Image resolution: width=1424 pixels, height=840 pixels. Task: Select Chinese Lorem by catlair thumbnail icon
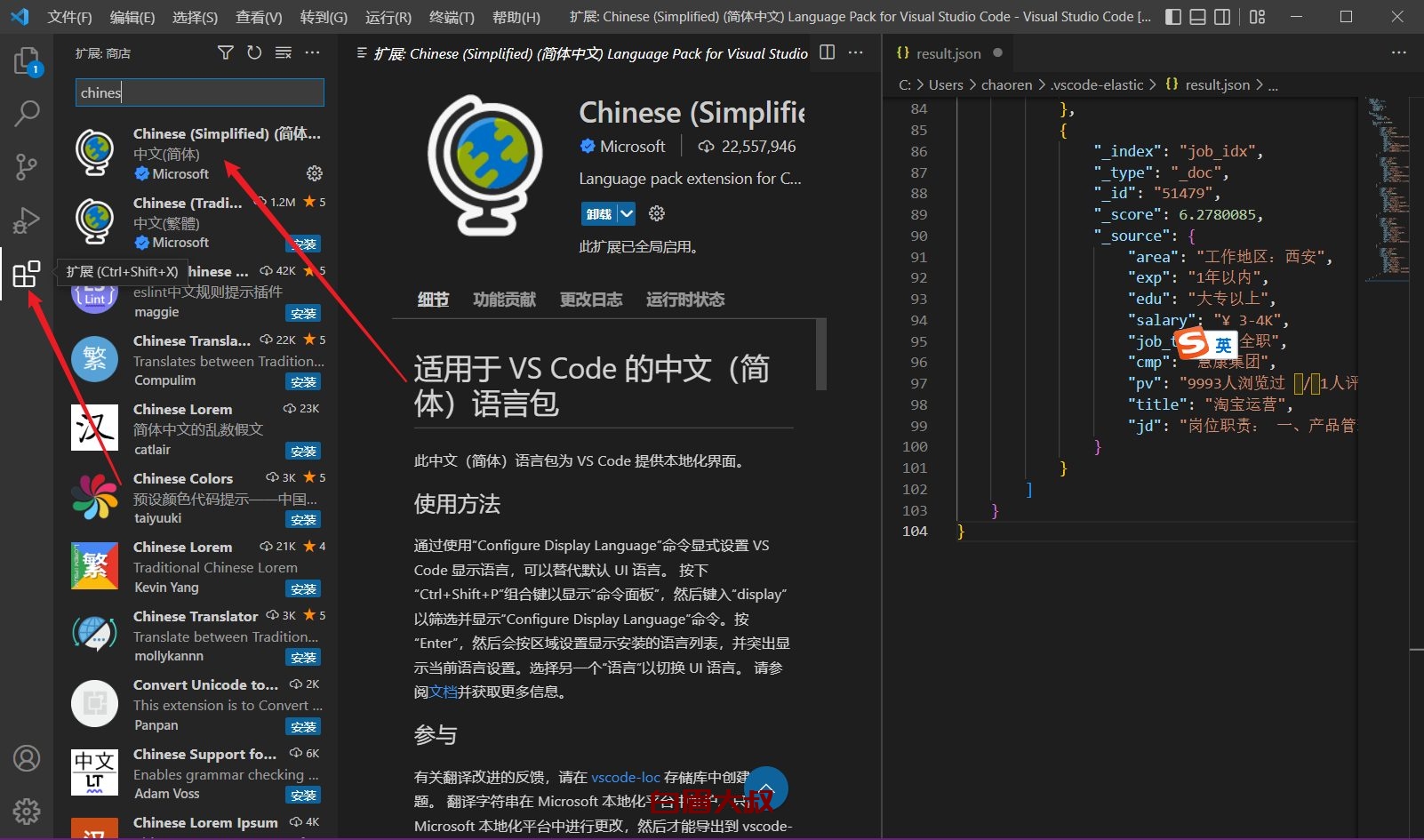[x=94, y=428]
